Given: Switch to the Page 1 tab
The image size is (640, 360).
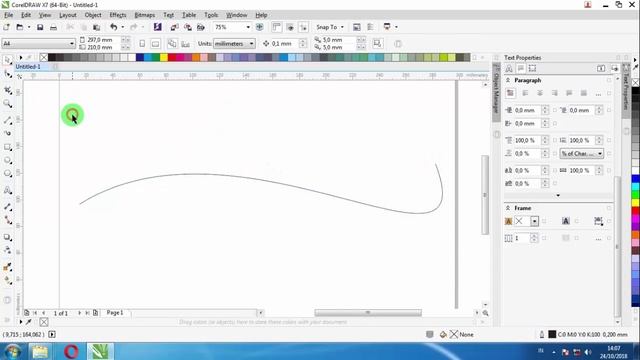Looking at the screenshot, I should point(115,313).
